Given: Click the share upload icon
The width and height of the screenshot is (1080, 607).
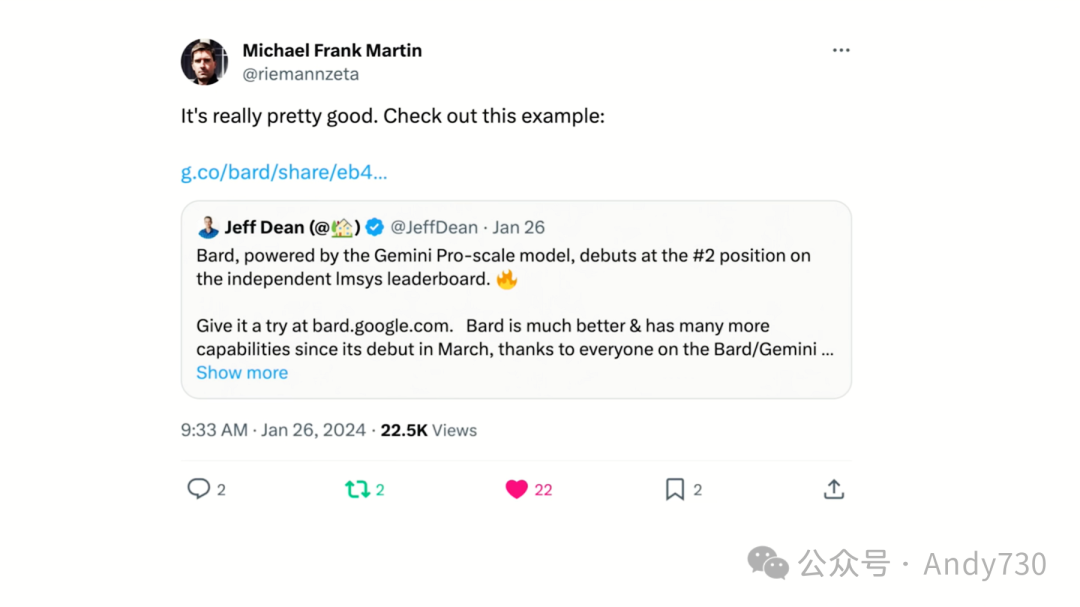Looking at the screenshot, I should (834, 489).
